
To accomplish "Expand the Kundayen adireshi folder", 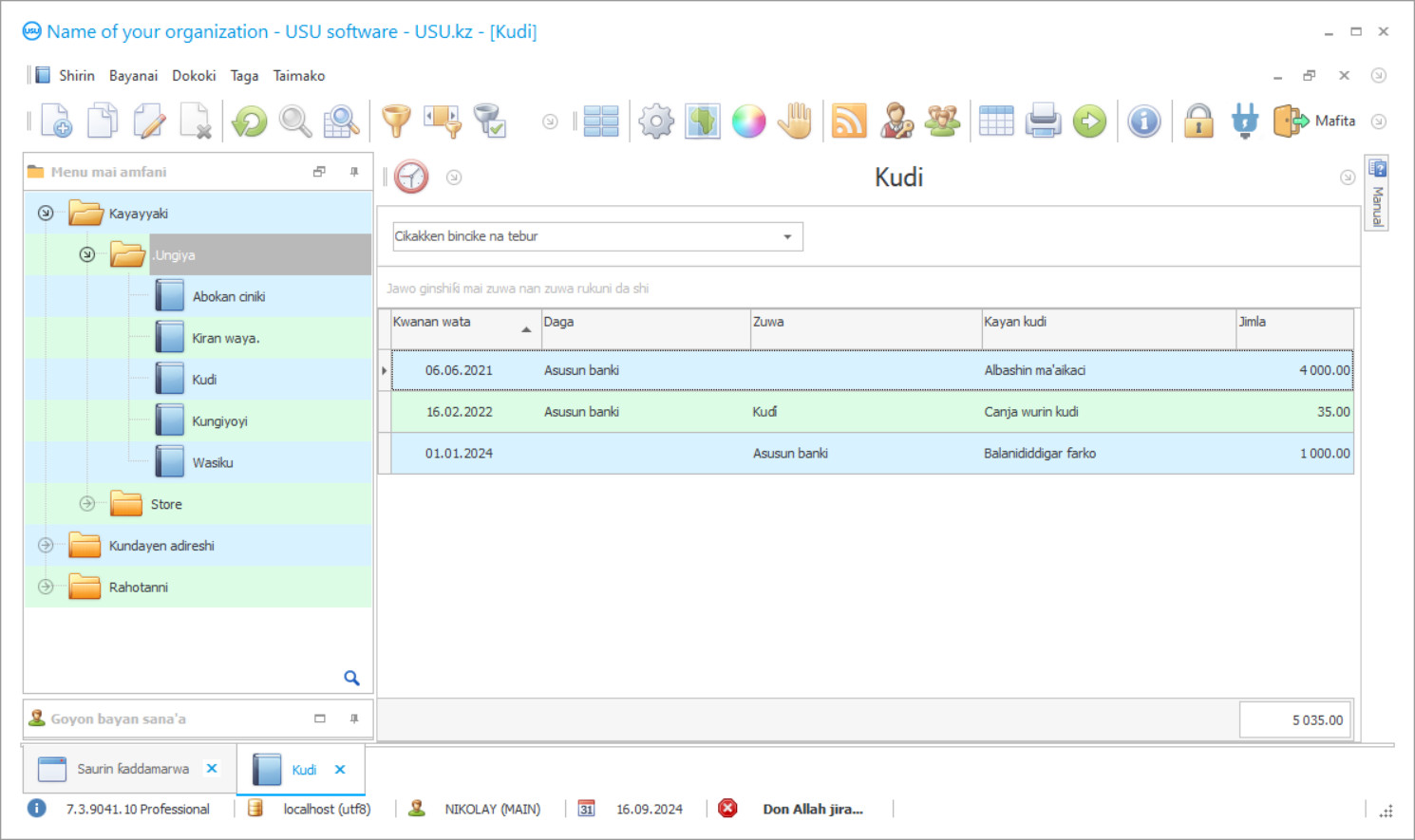I will [46, 546].
